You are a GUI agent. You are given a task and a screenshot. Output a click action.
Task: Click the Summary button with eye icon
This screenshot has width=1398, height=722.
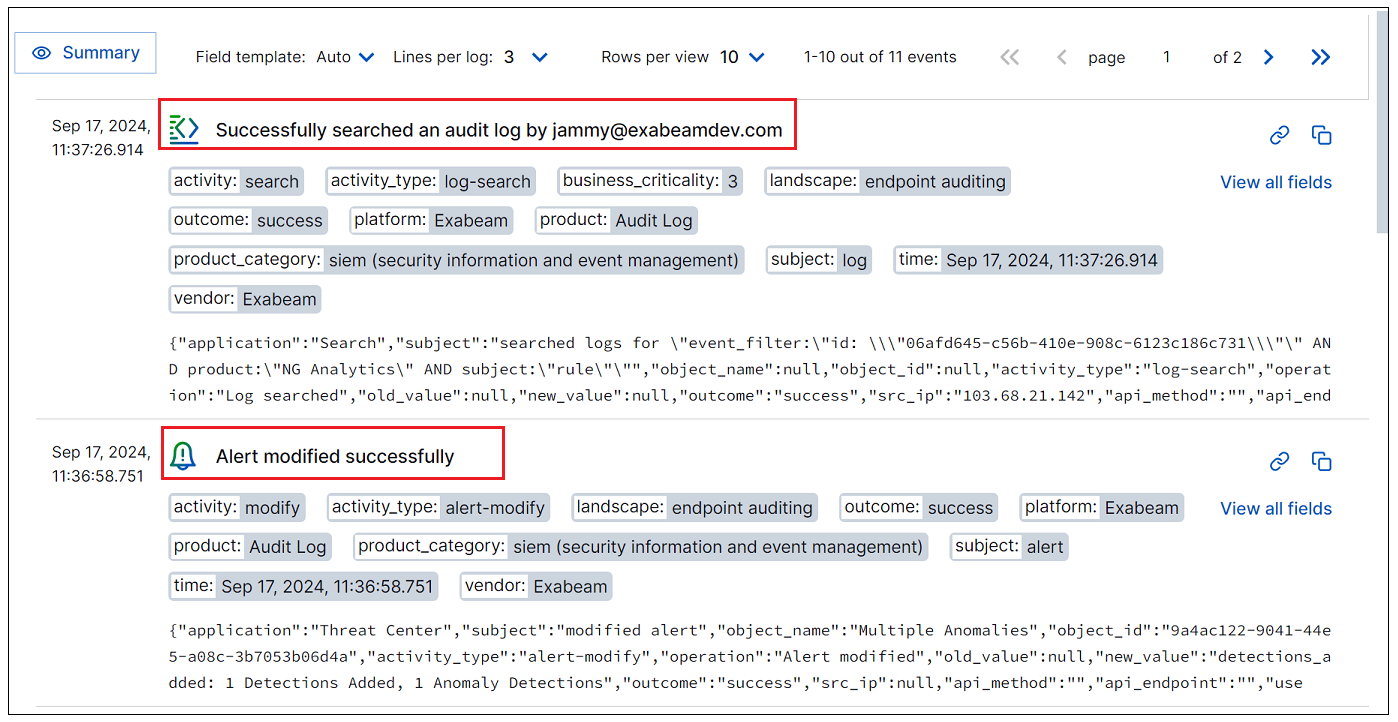coord(85,53)
